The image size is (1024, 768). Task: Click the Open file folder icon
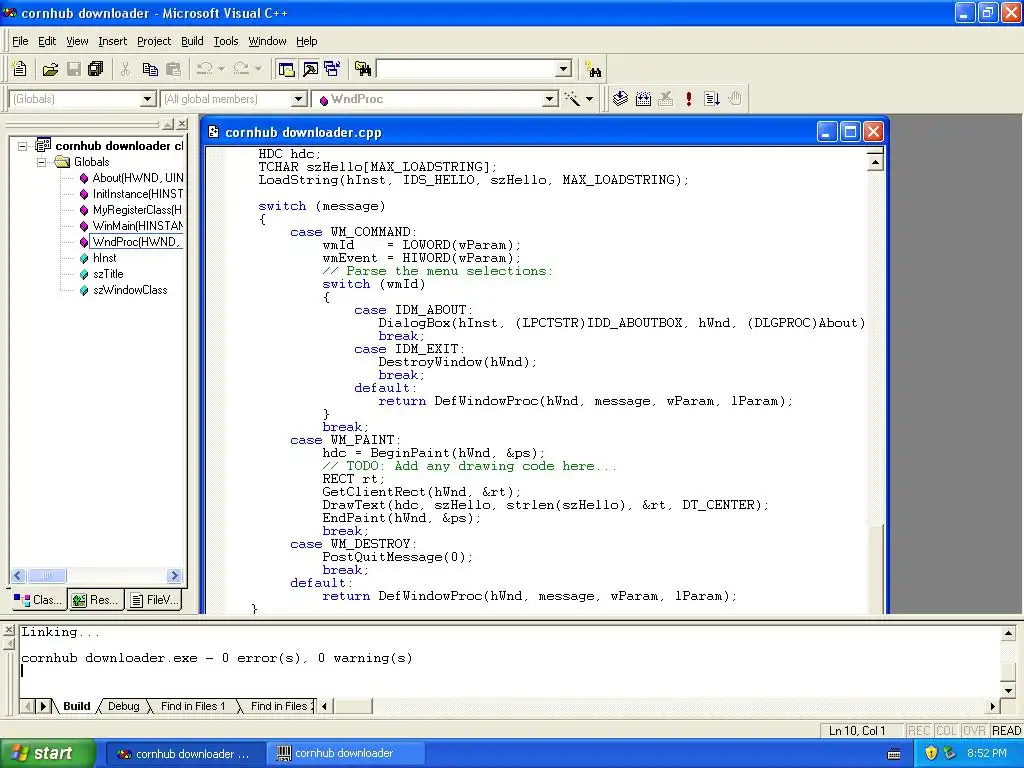[50, 69]
